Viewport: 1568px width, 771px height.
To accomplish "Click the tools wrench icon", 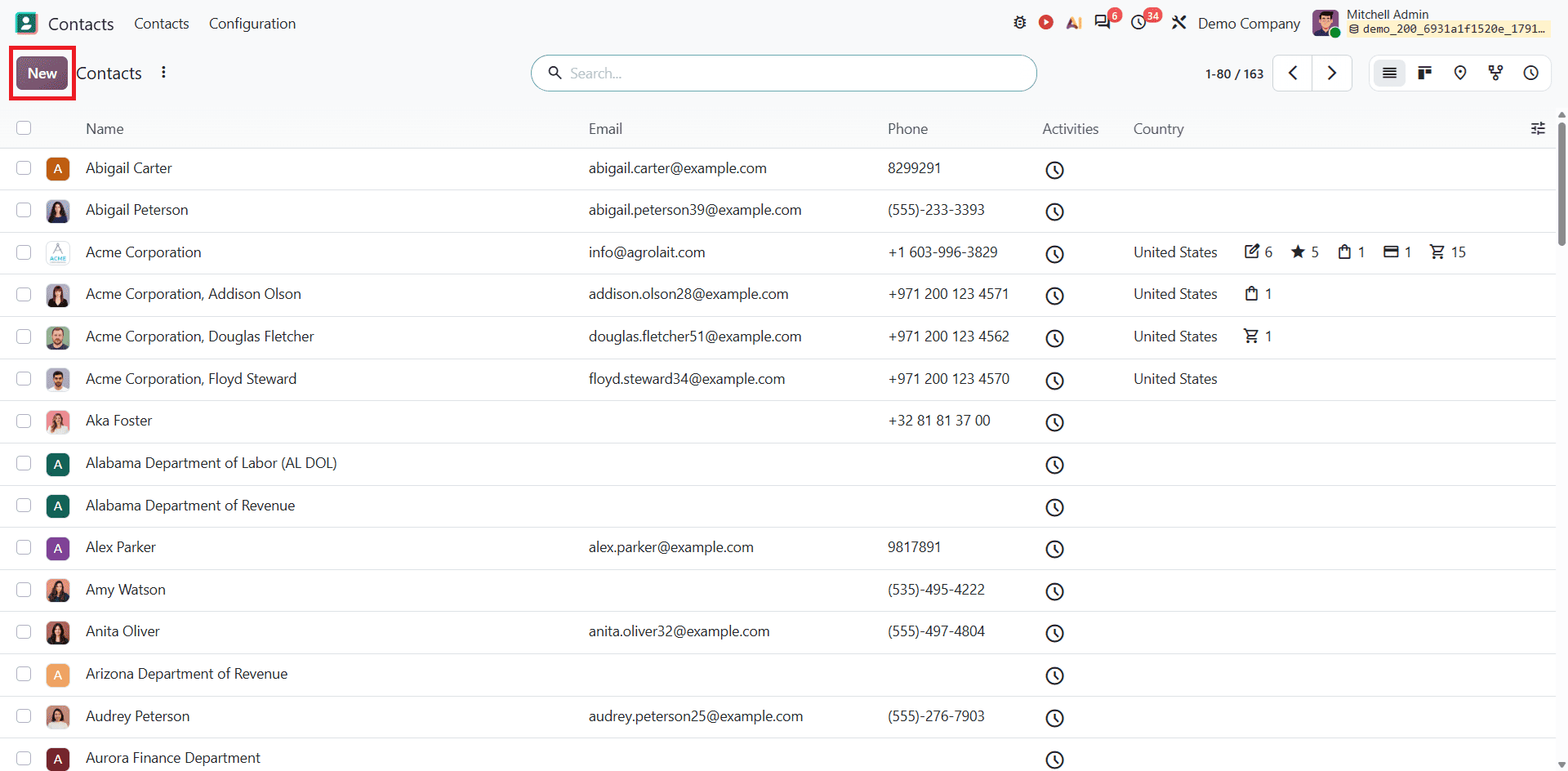I will click(x=1178, y=23).
